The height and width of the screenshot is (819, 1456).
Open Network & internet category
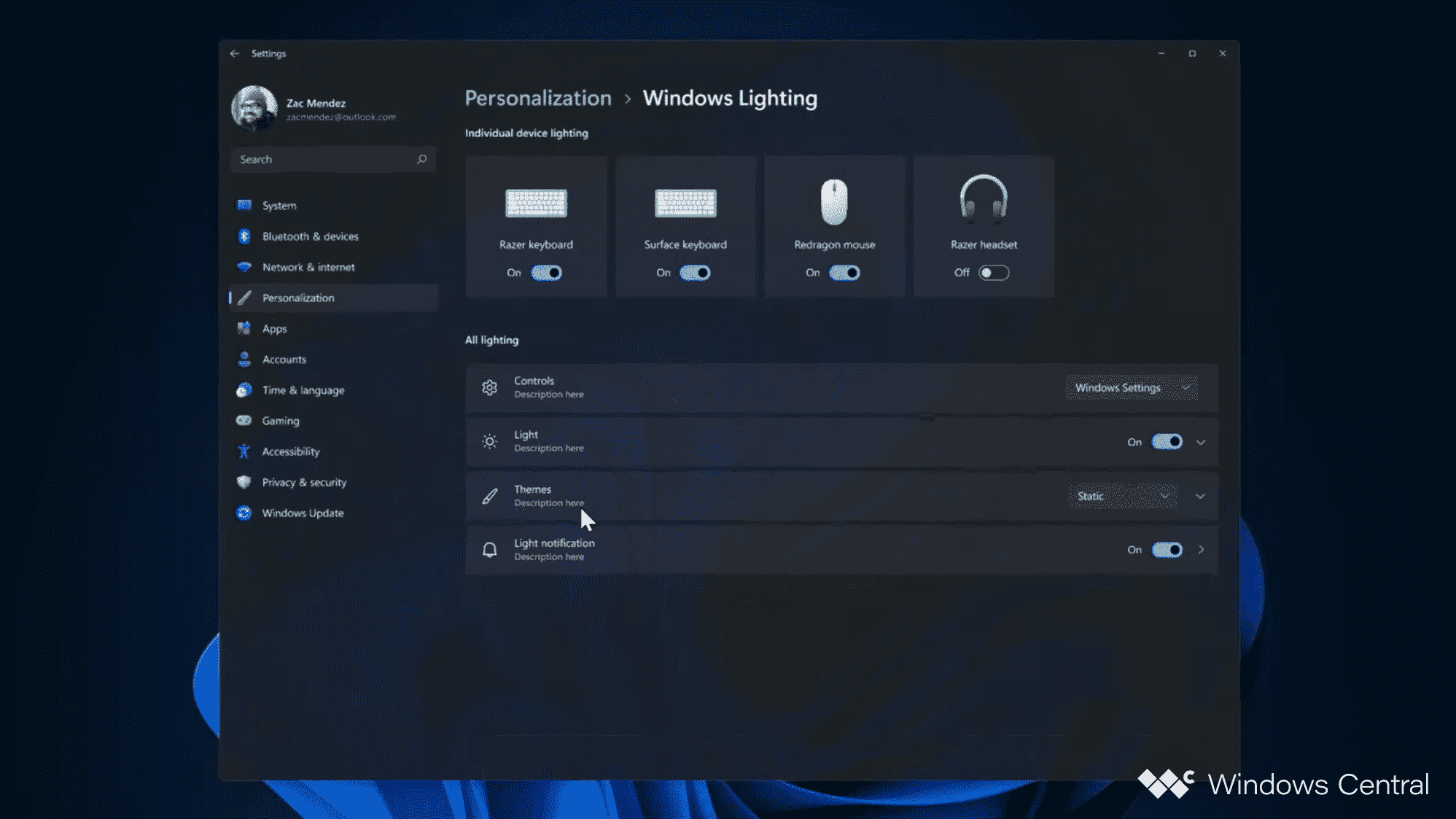pyautogui.click(x=334, y=267)
